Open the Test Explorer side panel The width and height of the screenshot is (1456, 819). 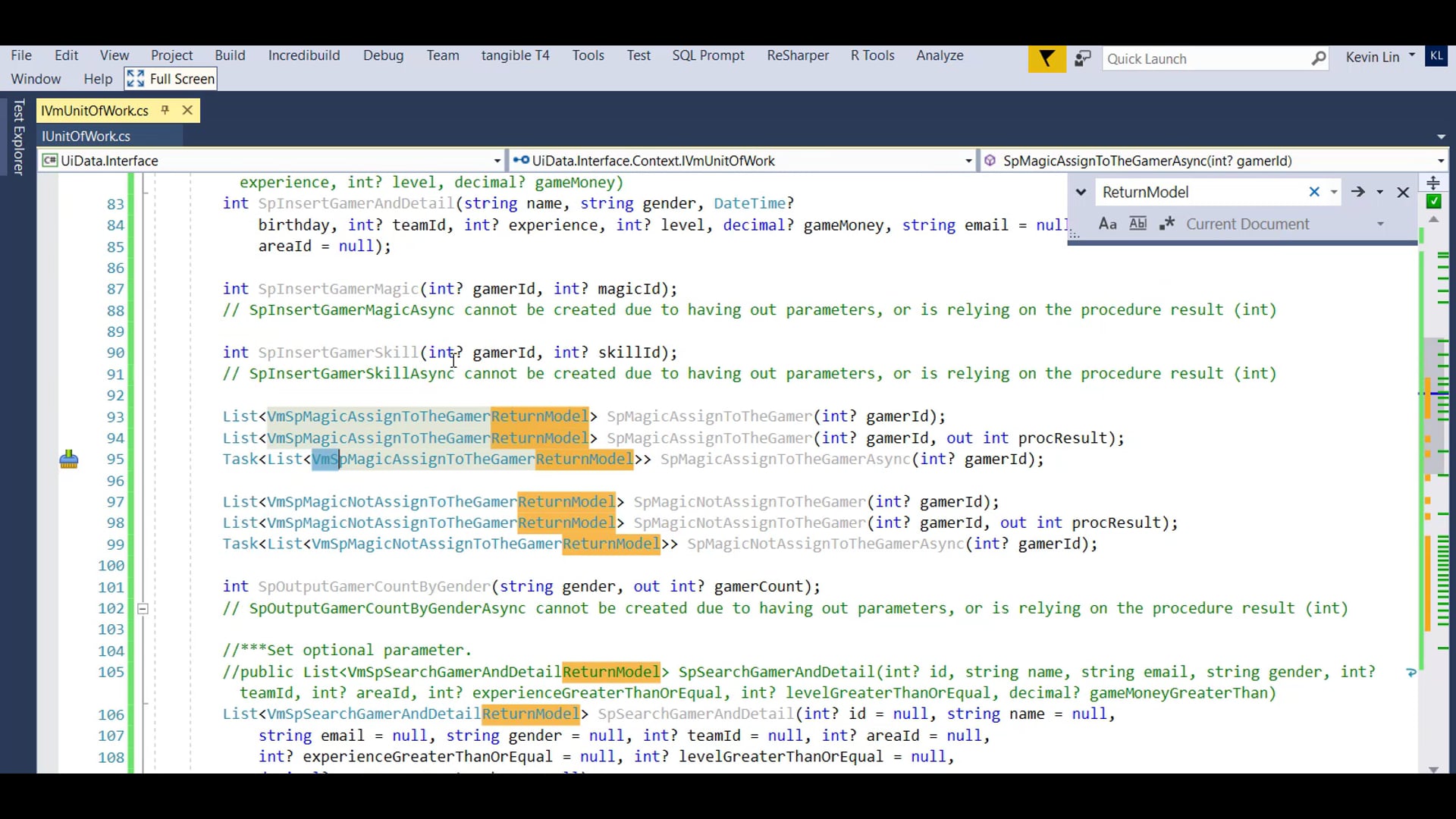18,136
